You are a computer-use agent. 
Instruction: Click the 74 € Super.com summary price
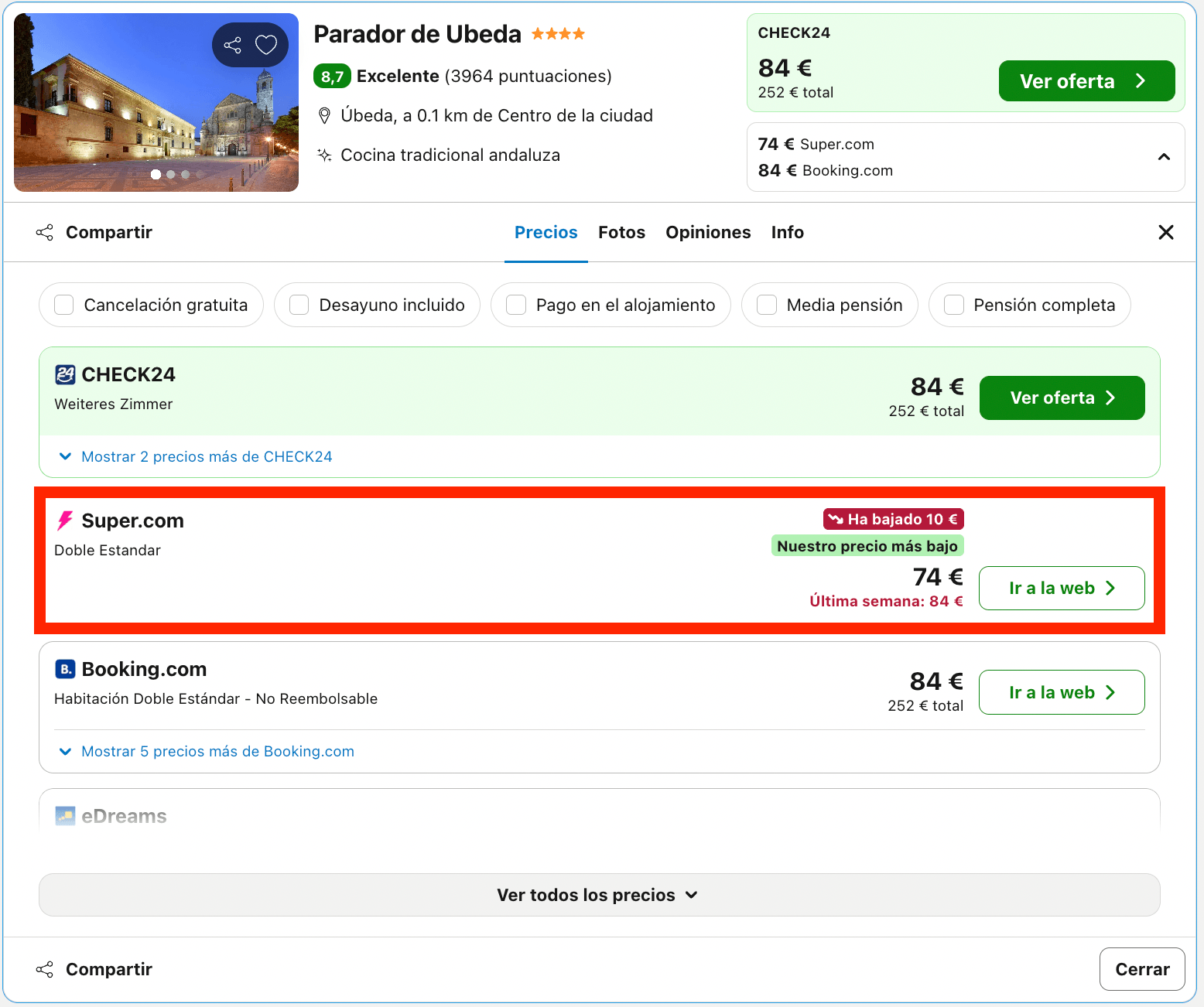point(816,144)
